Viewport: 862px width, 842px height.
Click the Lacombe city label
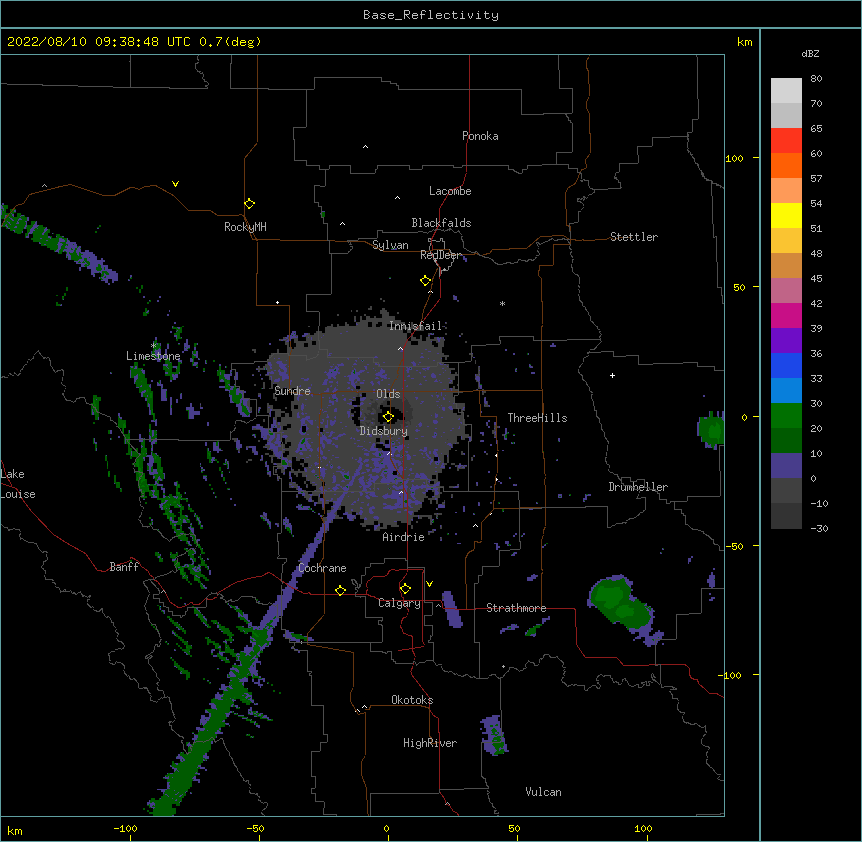tap(450, 191)
